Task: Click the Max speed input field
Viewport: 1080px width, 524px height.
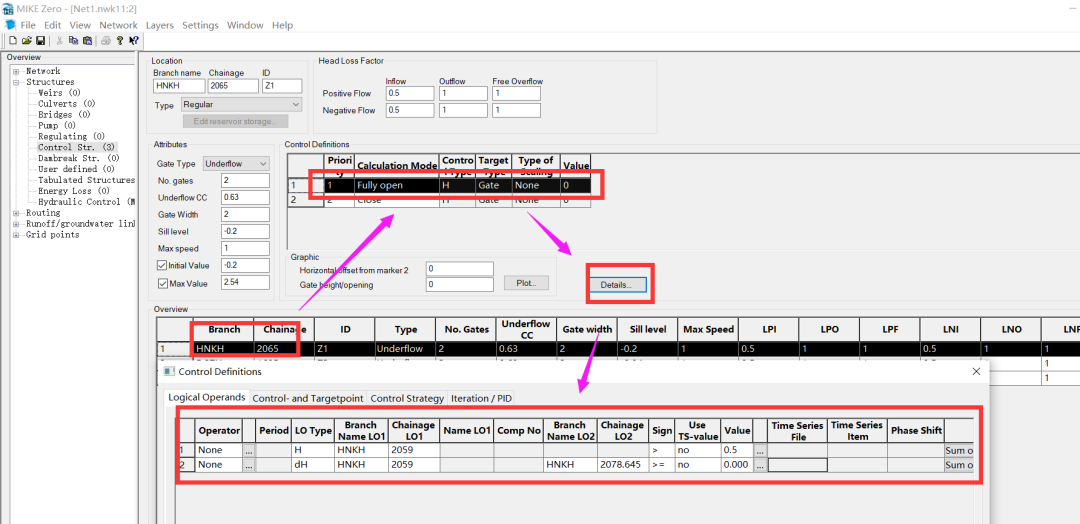Action: 246,248
